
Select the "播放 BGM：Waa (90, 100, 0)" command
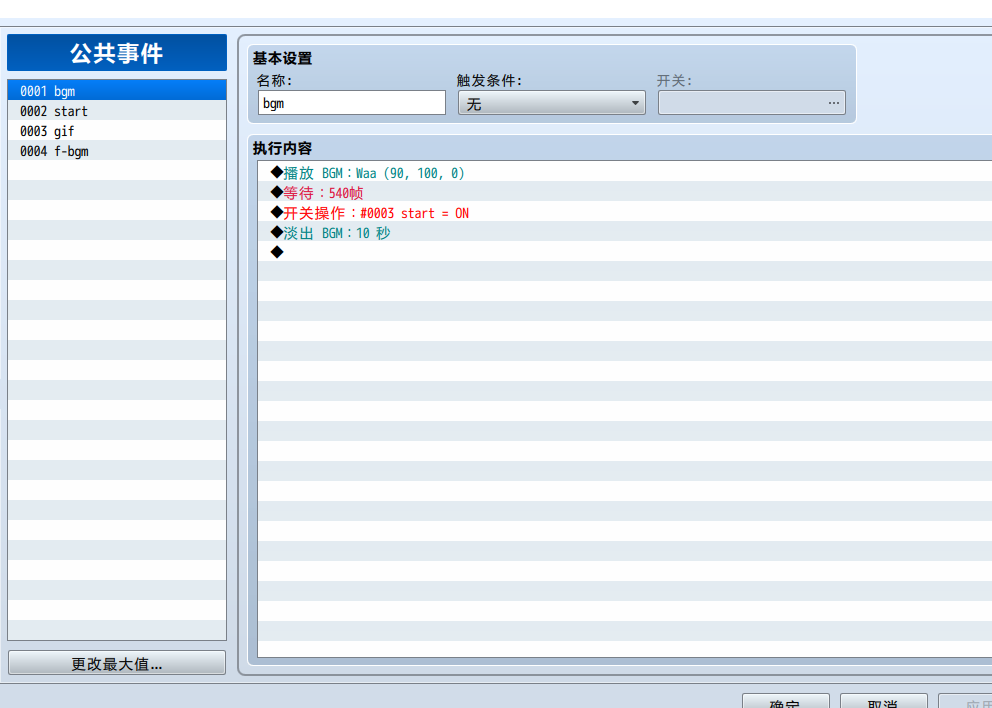624,173
